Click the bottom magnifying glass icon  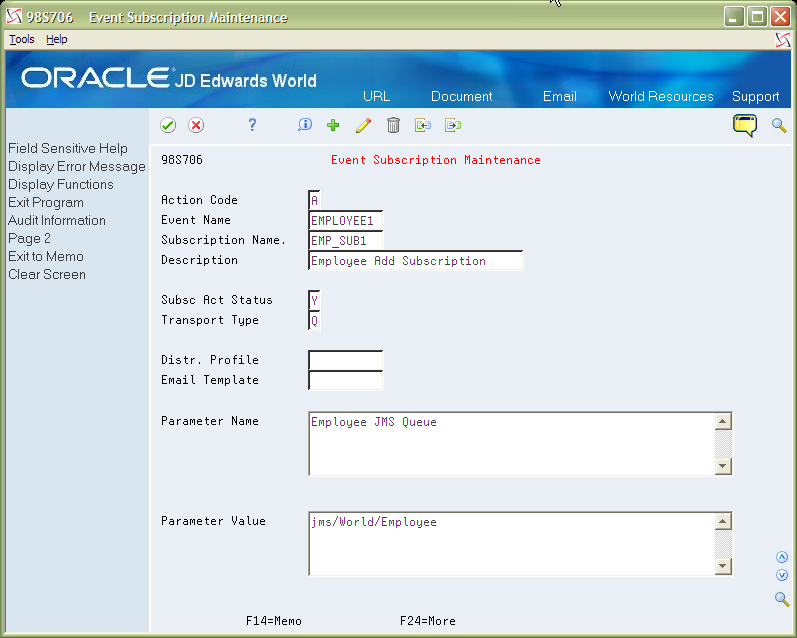tap(782, 599)
